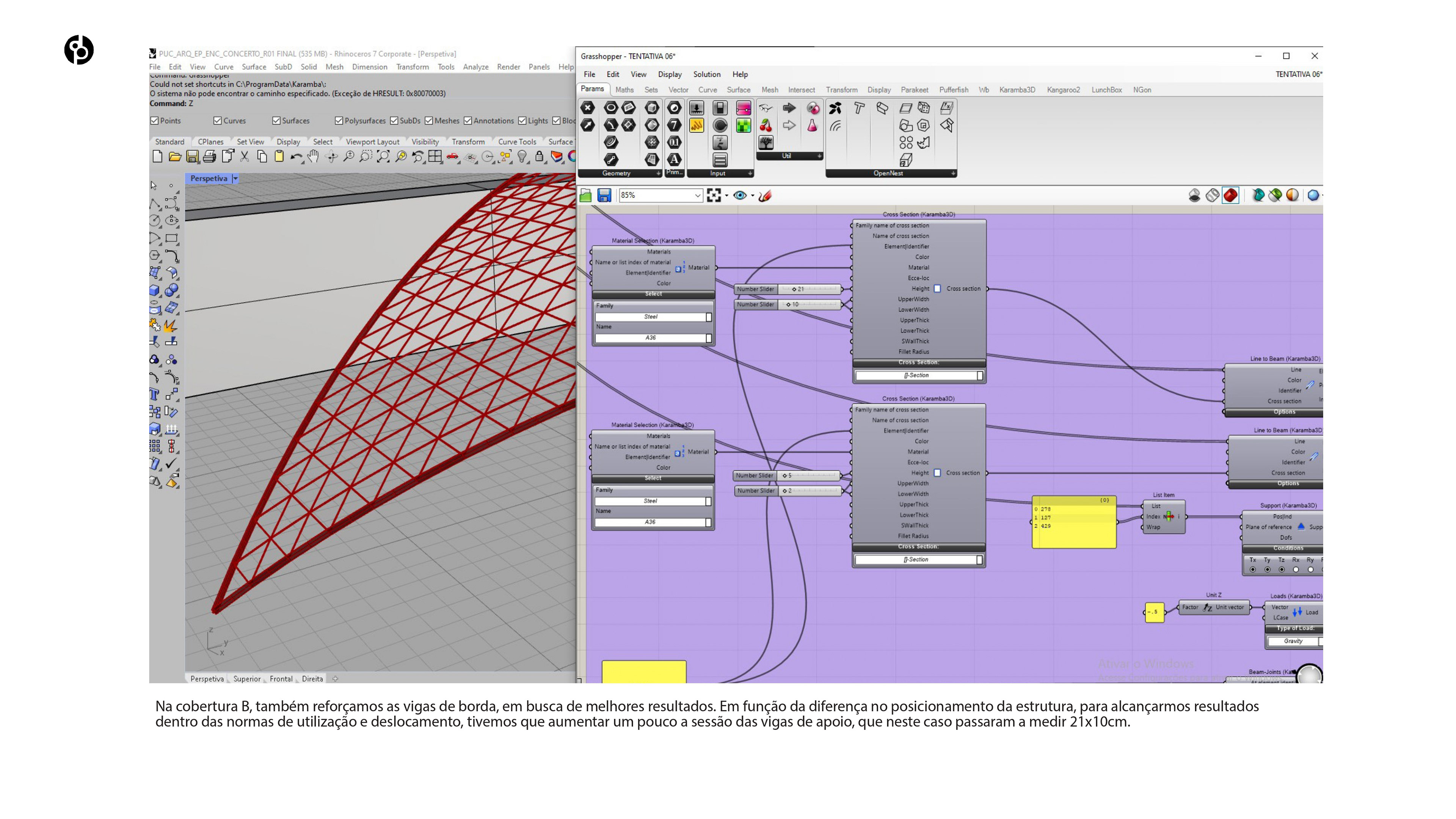
Task: Click the Grasshopper sketch pencil icon
Action: pyautogui.click(x=765, y=196)
